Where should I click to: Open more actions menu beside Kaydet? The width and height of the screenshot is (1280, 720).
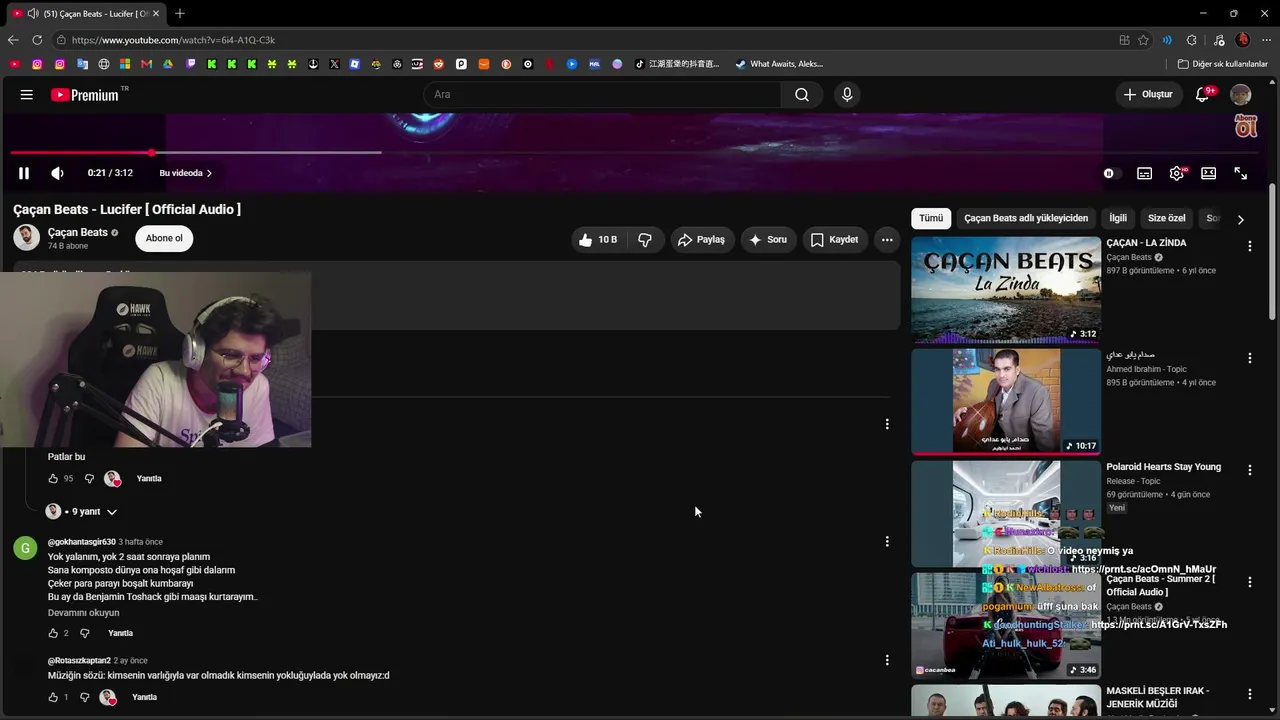click(887, 240)
